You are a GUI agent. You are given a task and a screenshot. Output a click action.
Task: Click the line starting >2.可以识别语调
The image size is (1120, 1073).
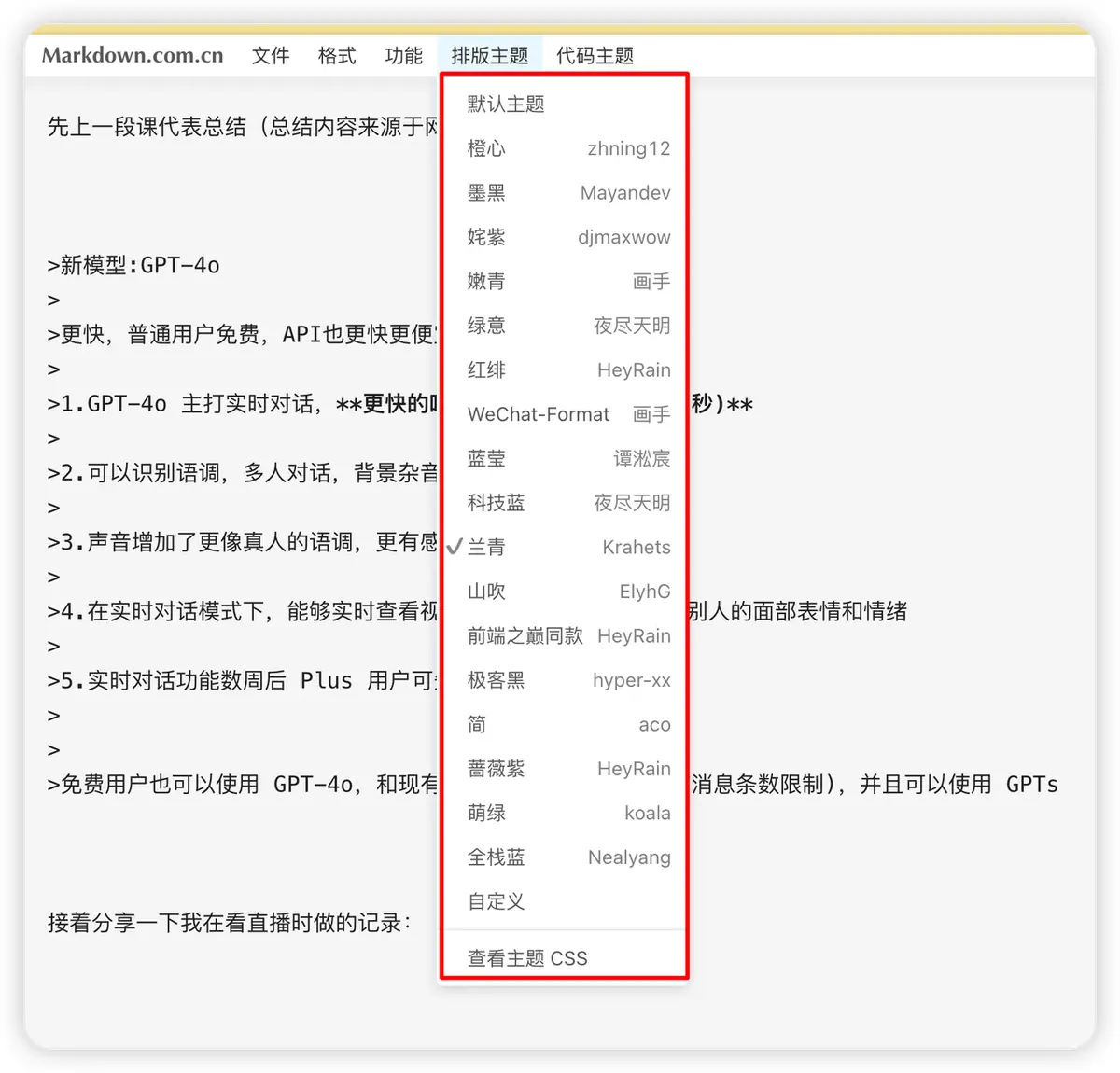coord(243,473)
